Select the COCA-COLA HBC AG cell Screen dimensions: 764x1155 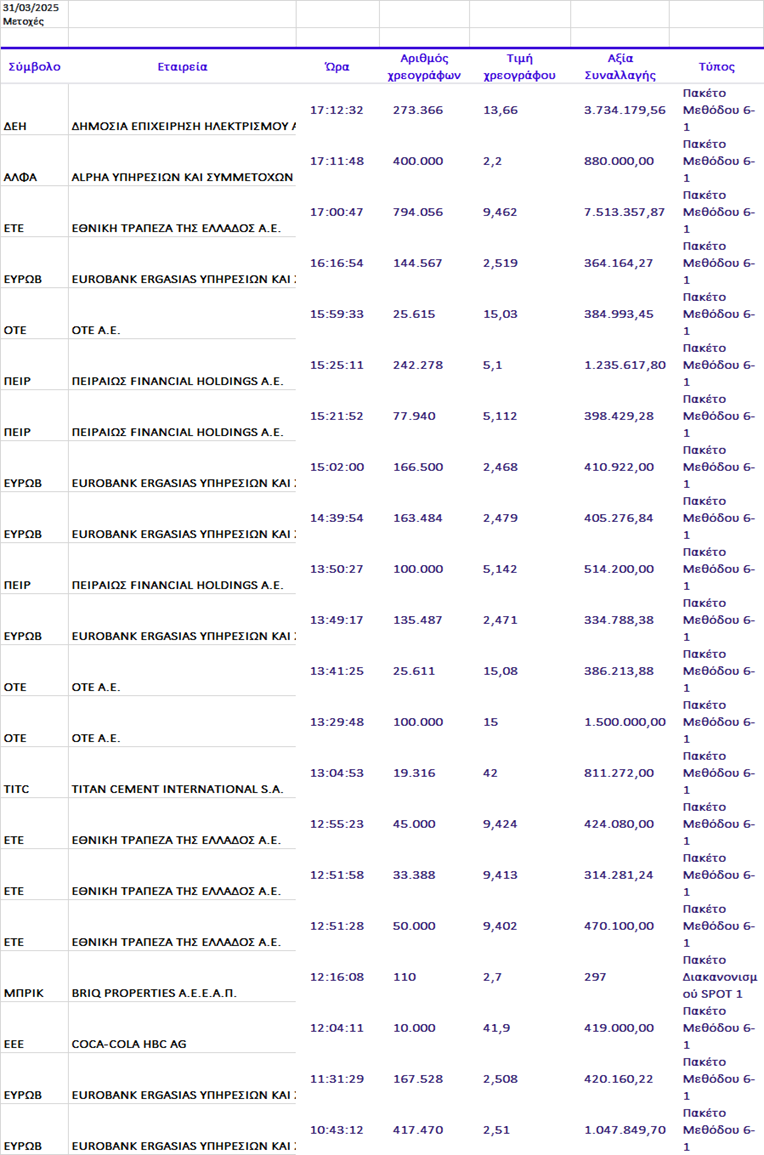[x=129, y=1044]
